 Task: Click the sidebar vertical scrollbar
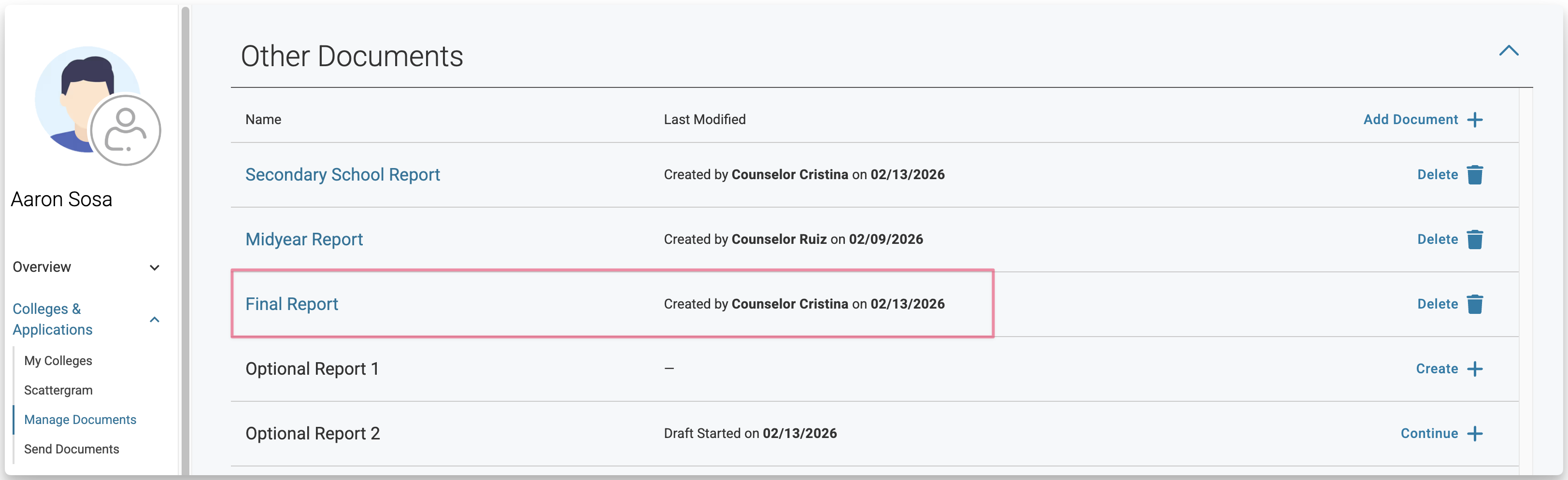tap(185, 243)
